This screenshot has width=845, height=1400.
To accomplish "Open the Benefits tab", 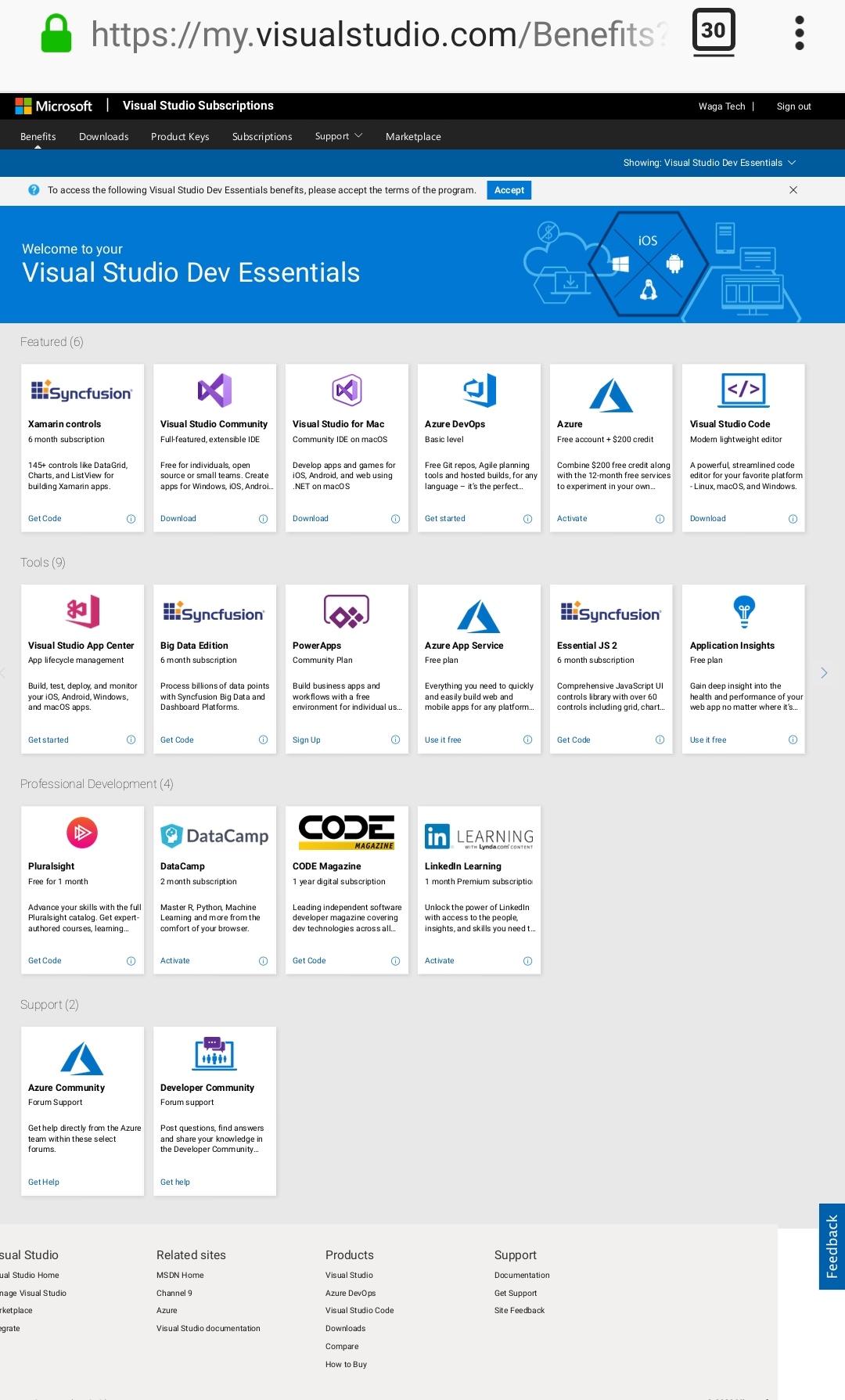I will [38, 136].
